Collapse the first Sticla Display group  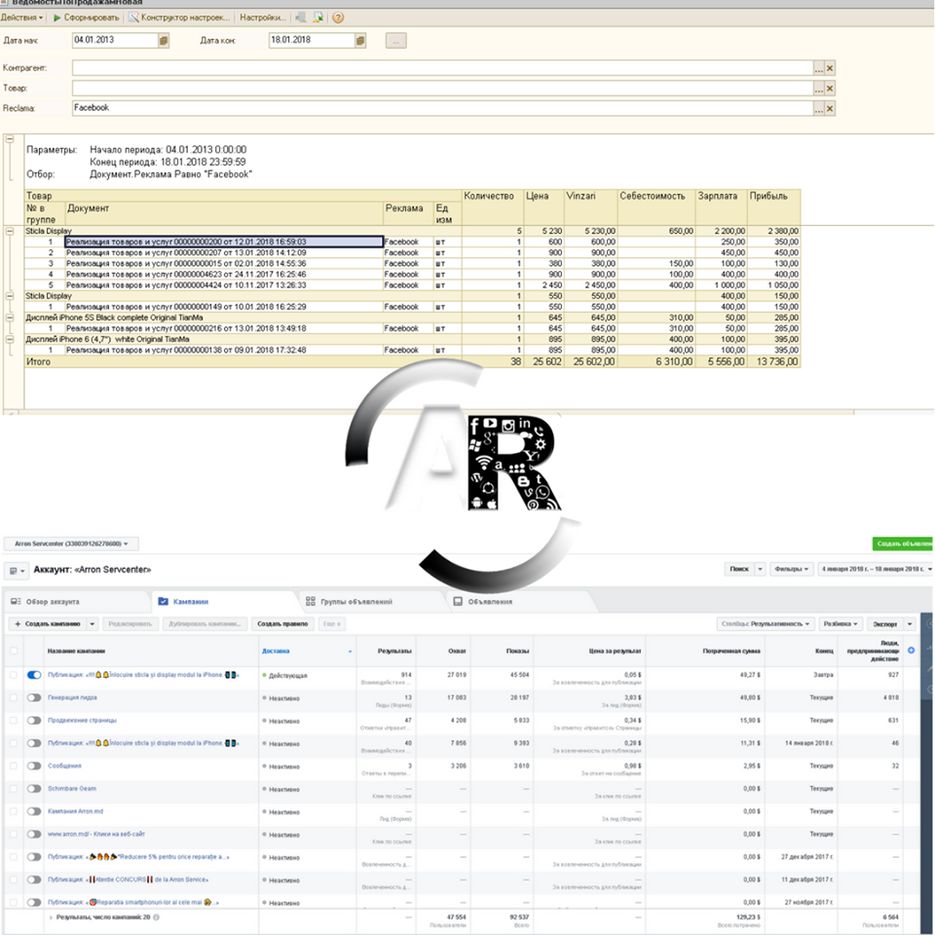[x=10, y=231]
